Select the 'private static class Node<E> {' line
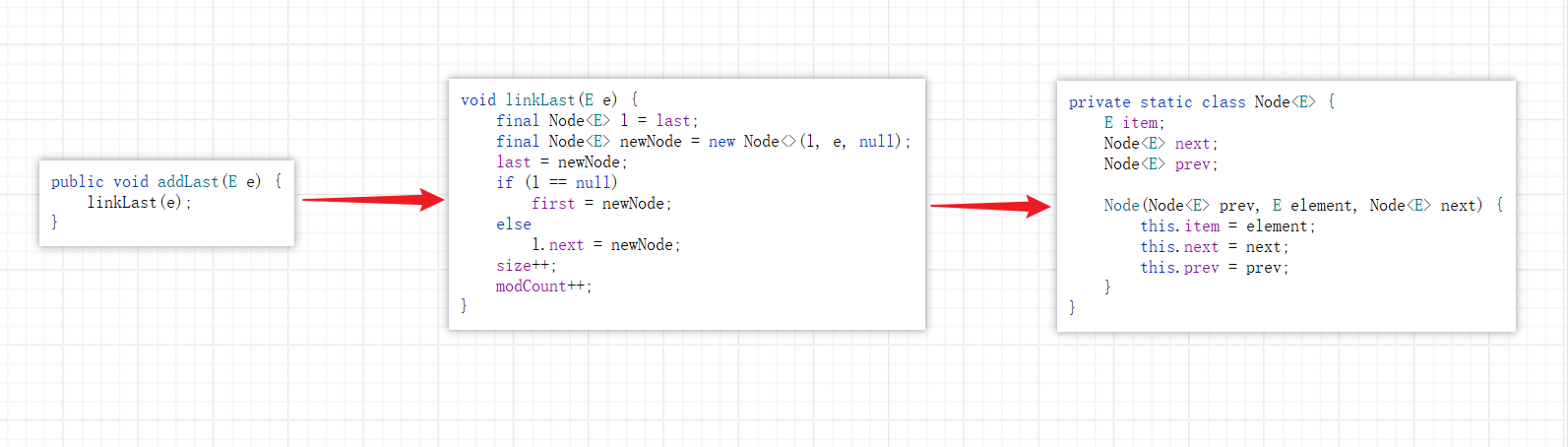 1202,101
